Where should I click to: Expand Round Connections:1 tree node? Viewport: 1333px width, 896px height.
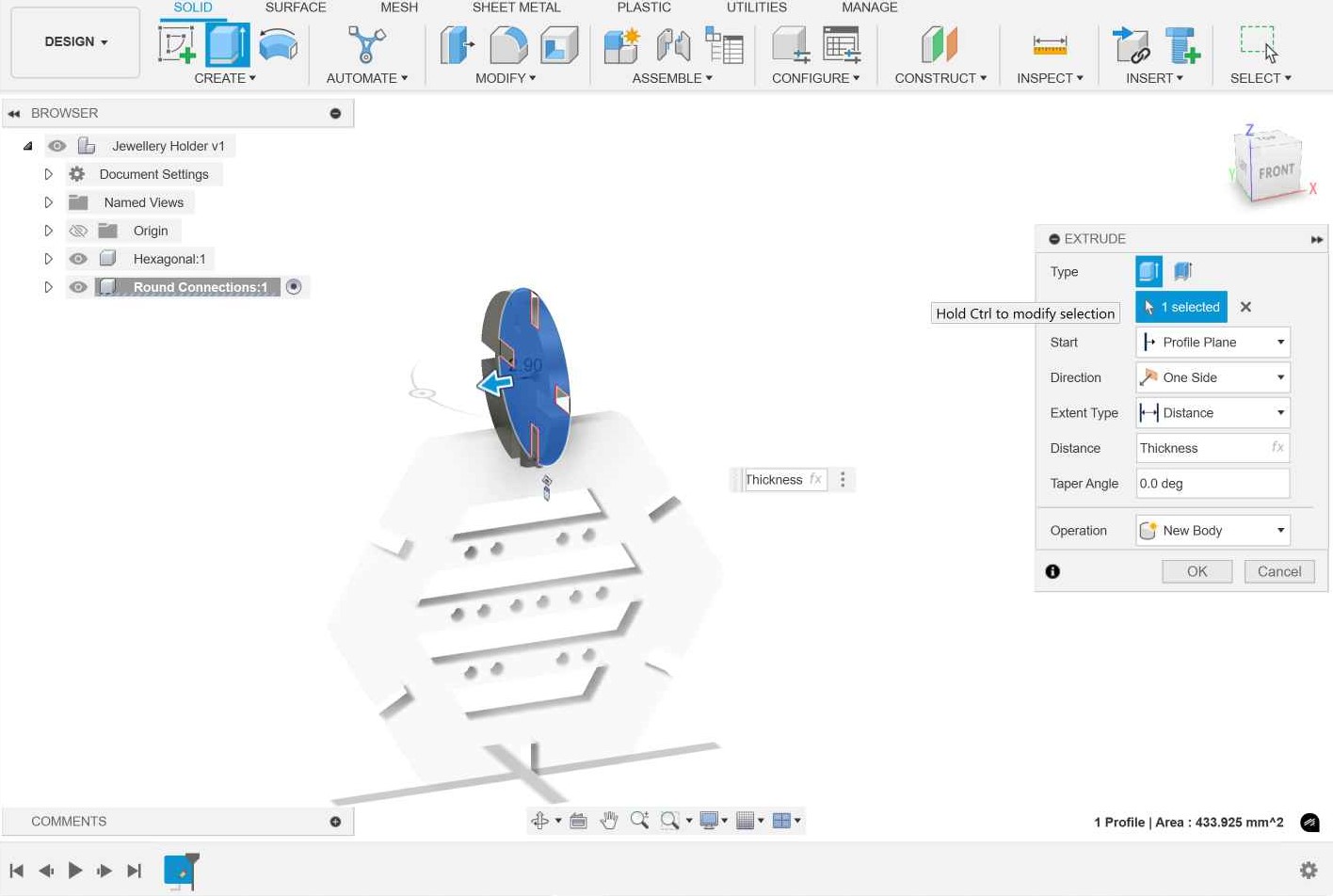(48, 287)
